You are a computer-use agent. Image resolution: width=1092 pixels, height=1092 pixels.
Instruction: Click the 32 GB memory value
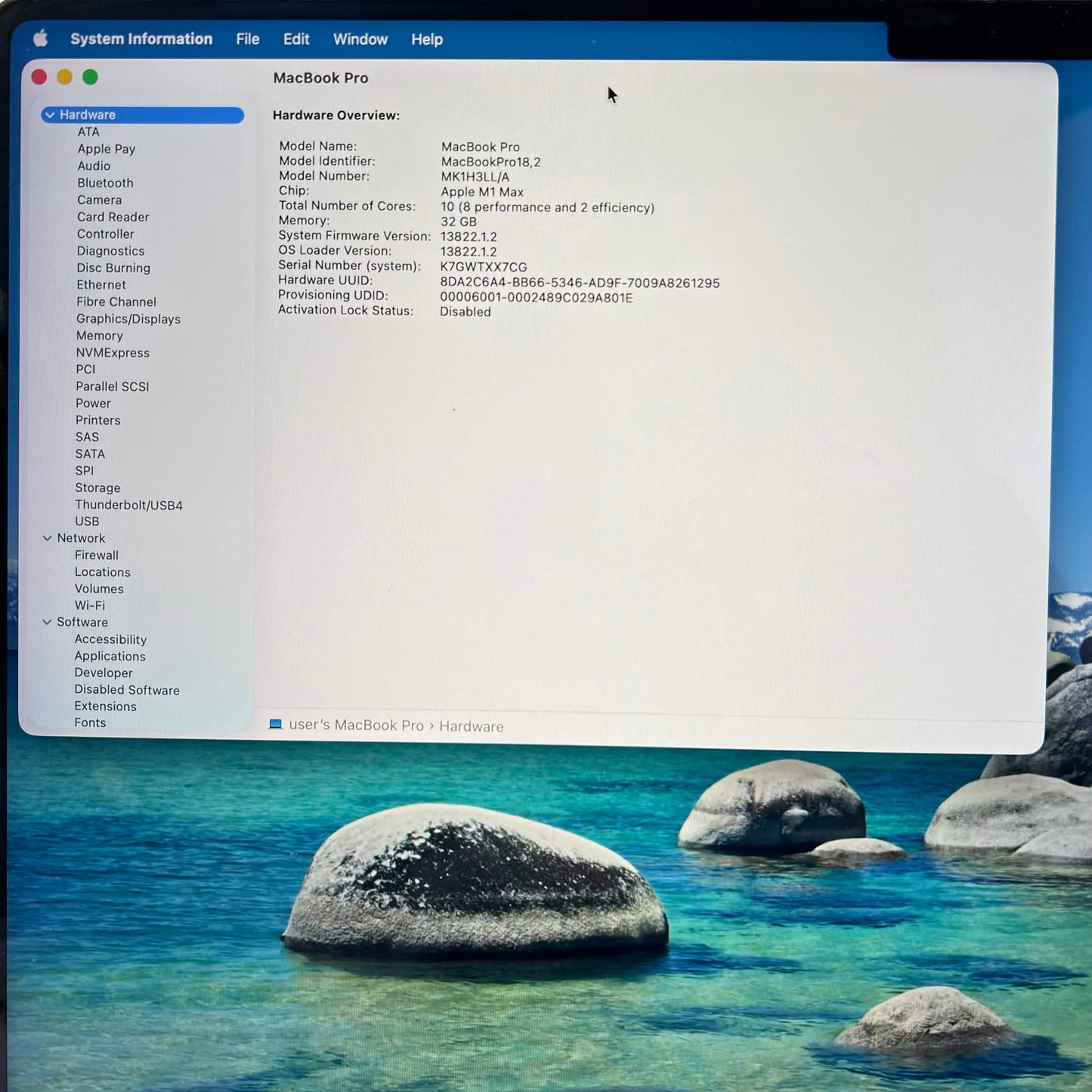click(459, 221)
